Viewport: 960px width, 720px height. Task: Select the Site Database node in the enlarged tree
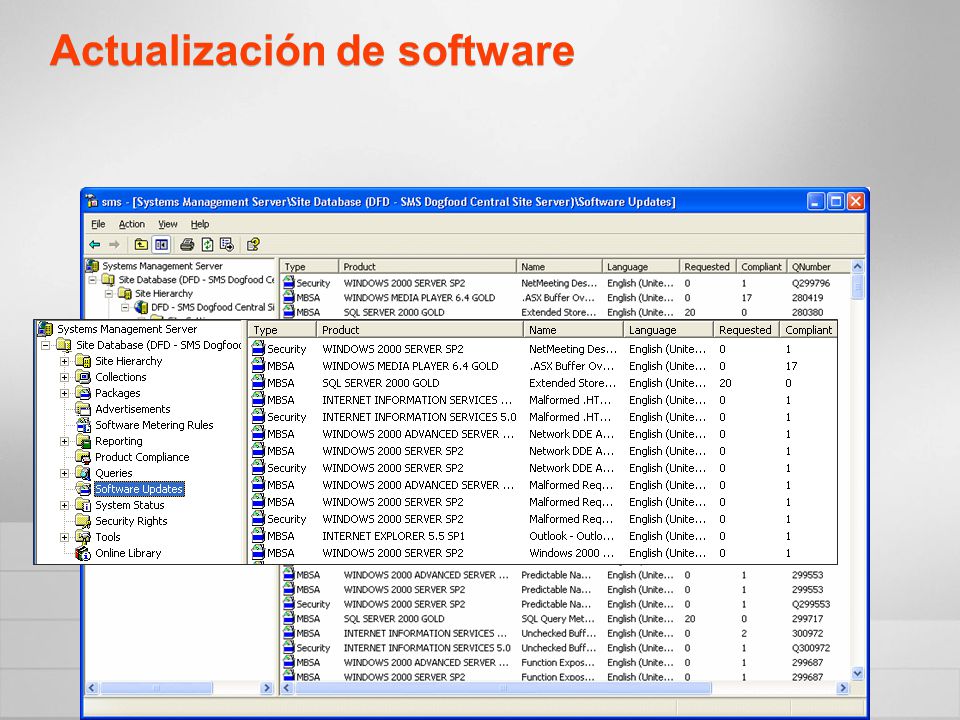(159, 345)
